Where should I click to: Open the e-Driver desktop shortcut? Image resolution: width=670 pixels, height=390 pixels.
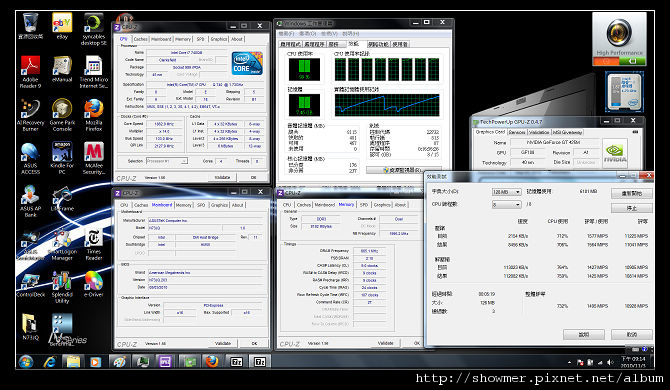[94, 284]
